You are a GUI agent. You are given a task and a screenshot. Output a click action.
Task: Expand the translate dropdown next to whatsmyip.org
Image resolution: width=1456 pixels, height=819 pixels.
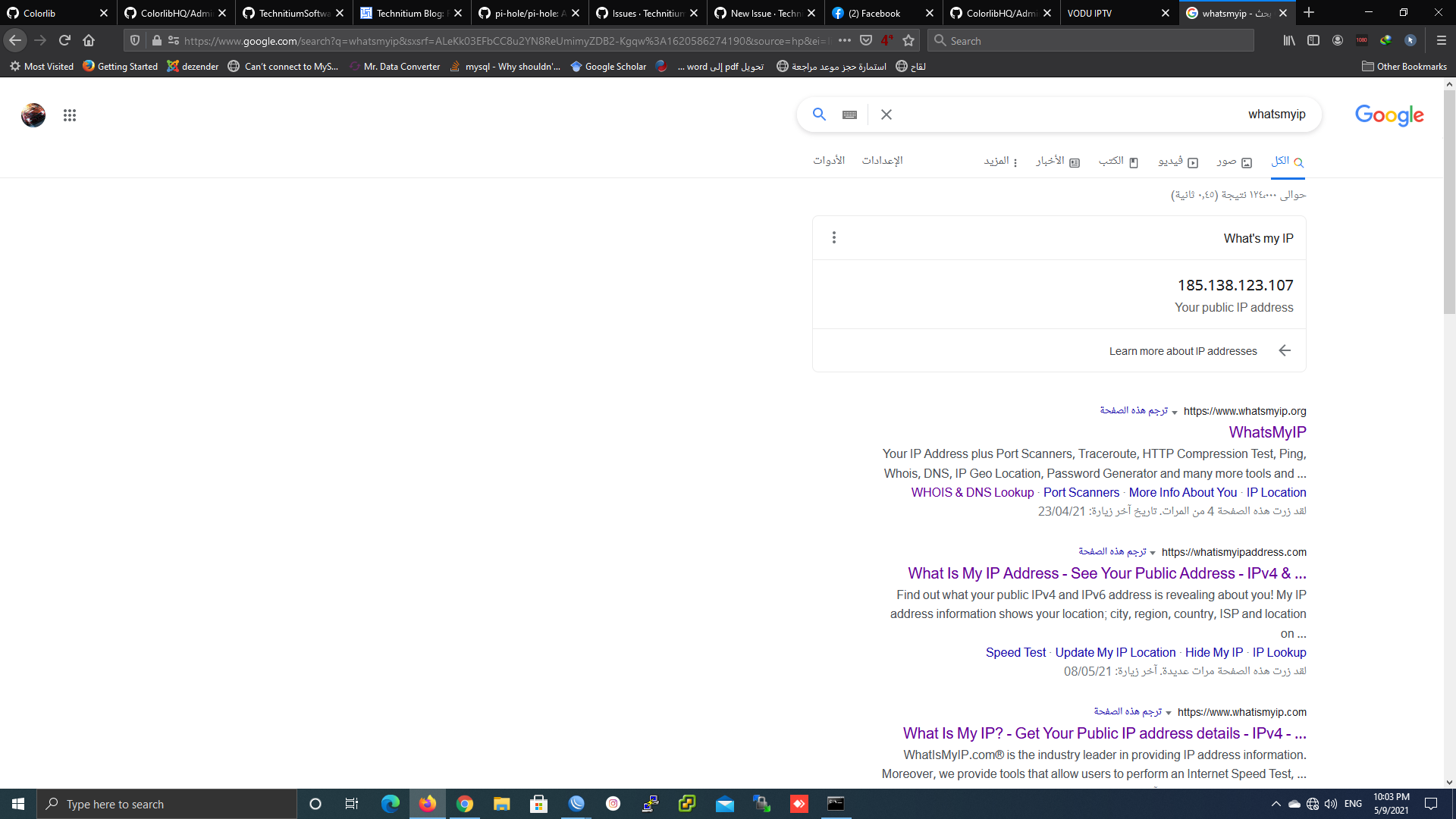coord(1175,412)
